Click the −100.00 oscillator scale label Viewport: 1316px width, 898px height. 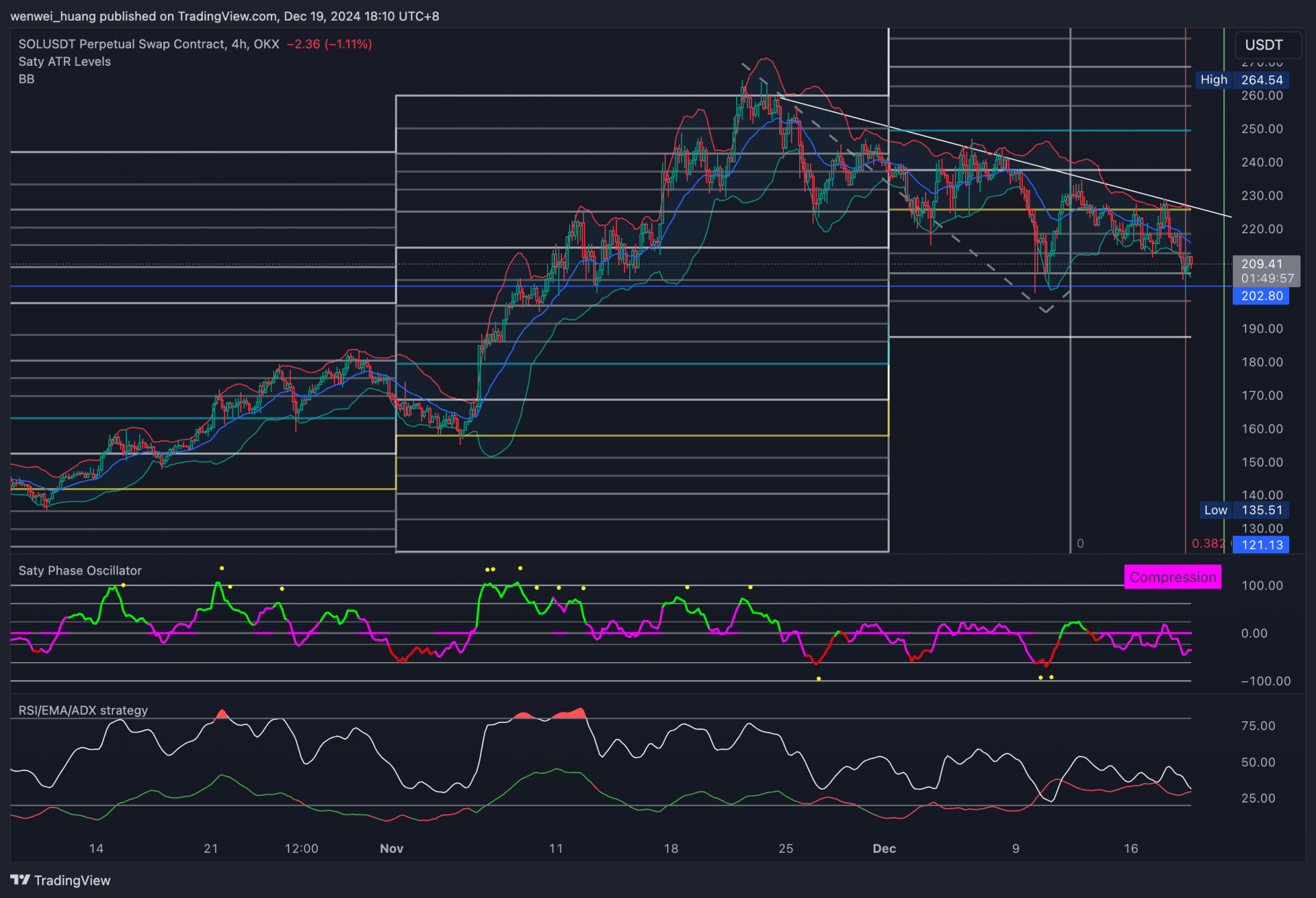[x=1265, y=681]
